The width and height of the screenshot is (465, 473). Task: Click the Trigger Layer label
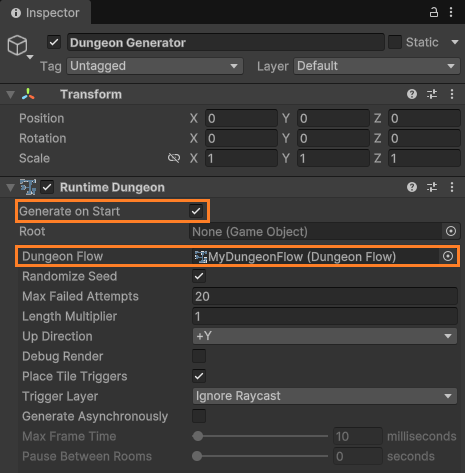pos(60,396)
